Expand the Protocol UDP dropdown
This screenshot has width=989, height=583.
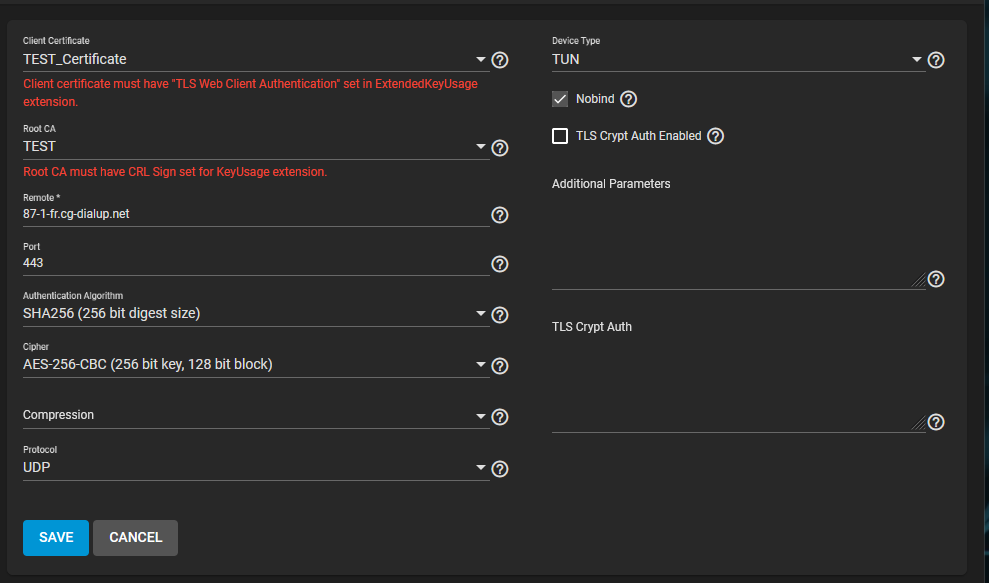(256, 468)
